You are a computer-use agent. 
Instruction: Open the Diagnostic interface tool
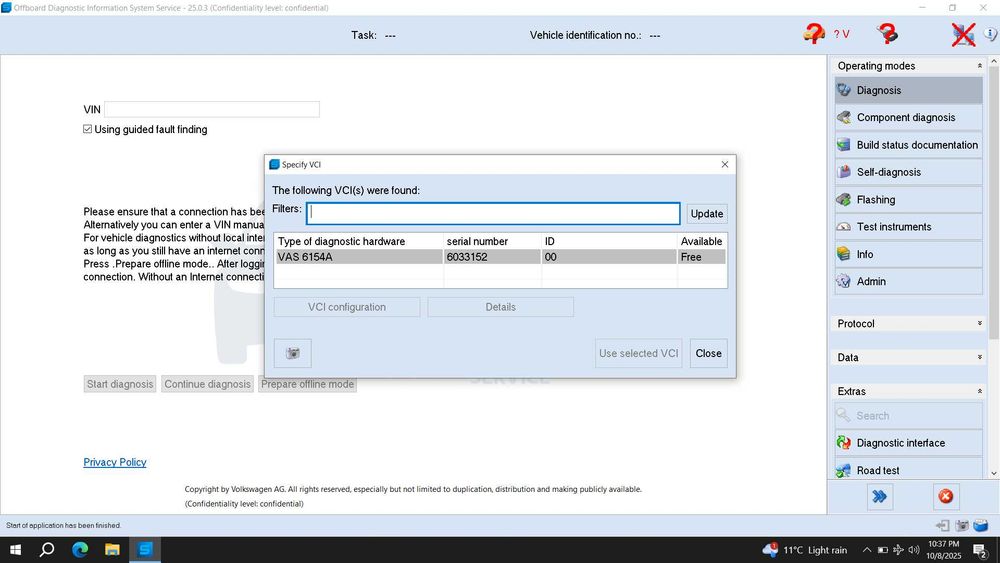[x=908, y=442]
